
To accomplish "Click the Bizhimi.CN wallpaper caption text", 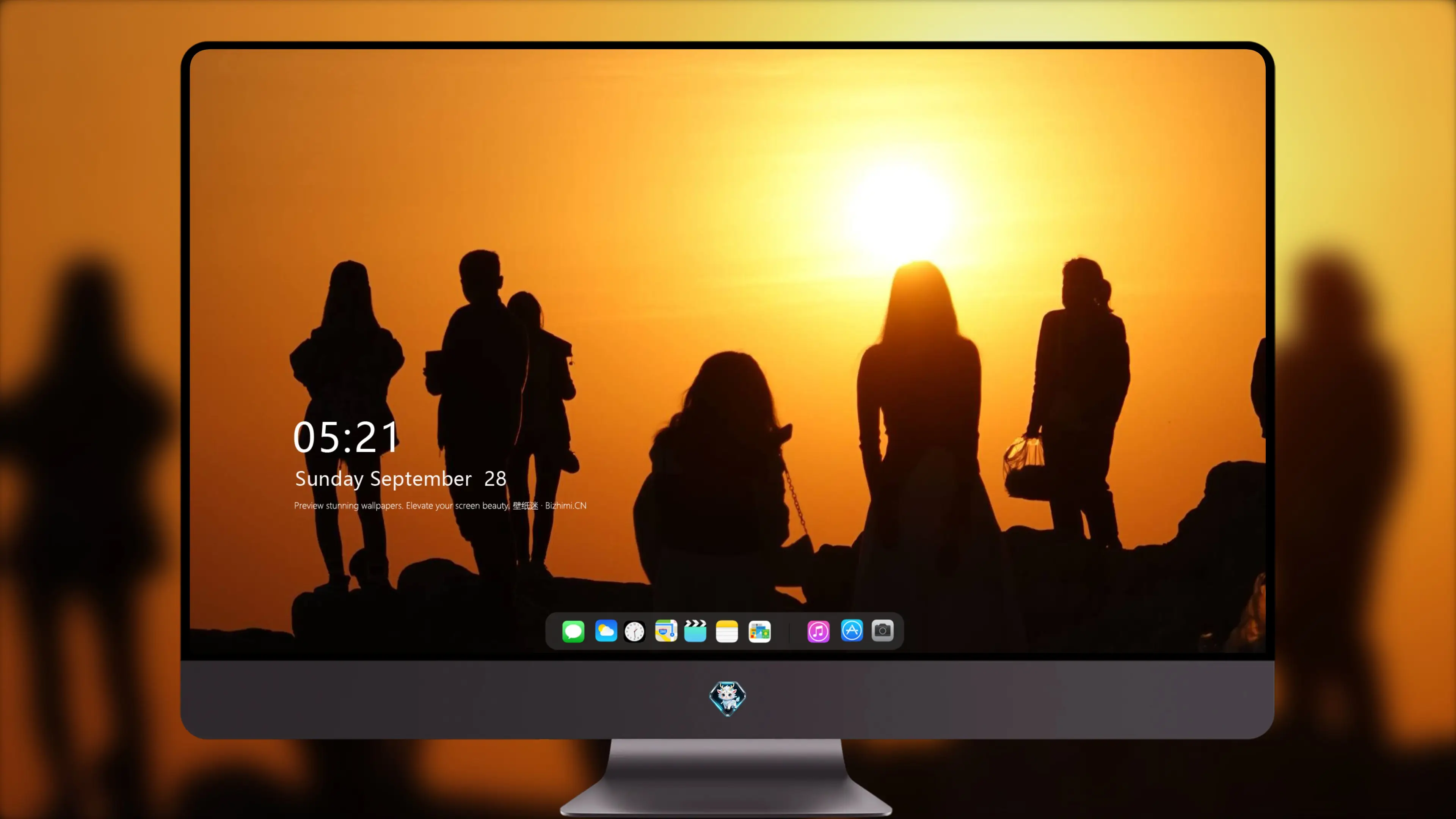I will tap(440, 505).
